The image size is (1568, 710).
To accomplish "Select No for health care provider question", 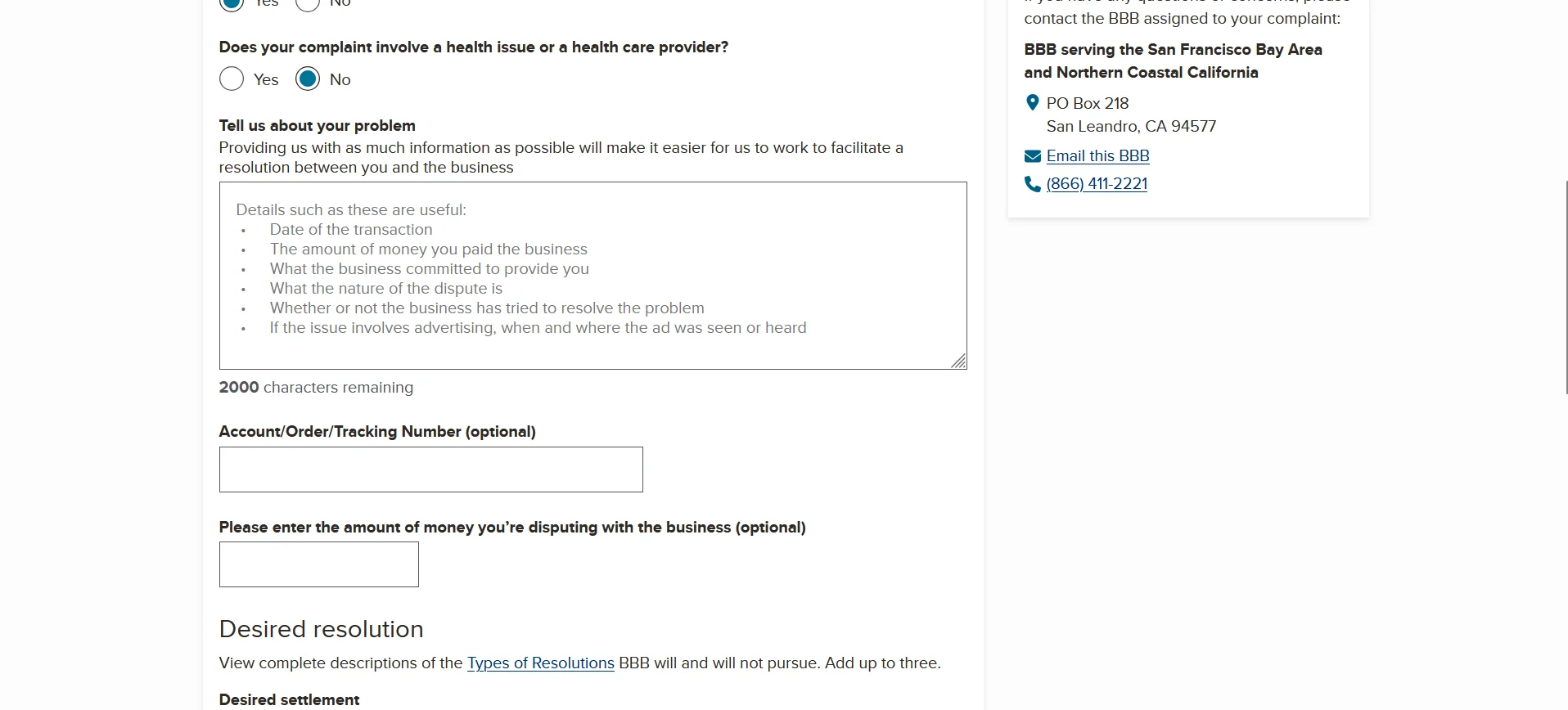I will [x=308, y=79].
